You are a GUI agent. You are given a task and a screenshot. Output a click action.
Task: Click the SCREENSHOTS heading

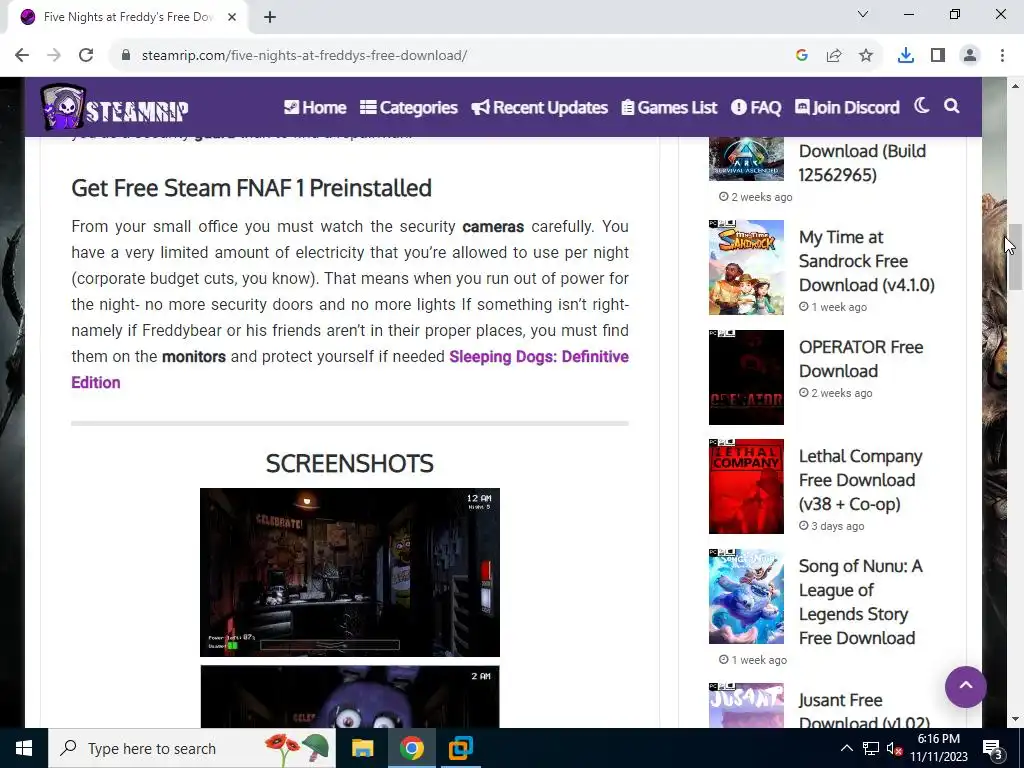[x=350, y=463]
